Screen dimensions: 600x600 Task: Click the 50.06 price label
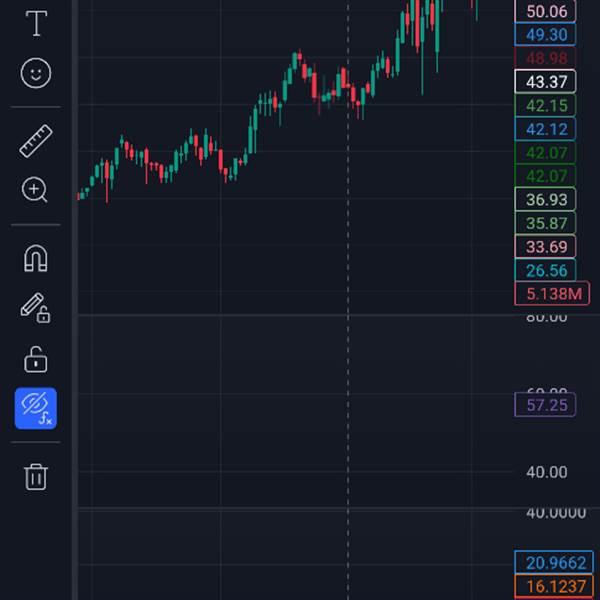[545, 11]
